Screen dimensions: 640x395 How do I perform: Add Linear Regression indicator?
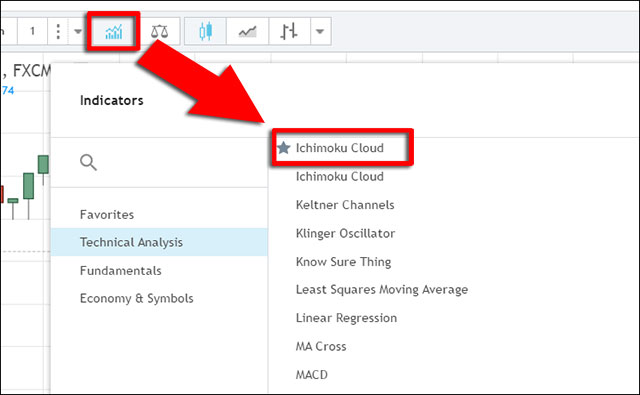point(346,318)
